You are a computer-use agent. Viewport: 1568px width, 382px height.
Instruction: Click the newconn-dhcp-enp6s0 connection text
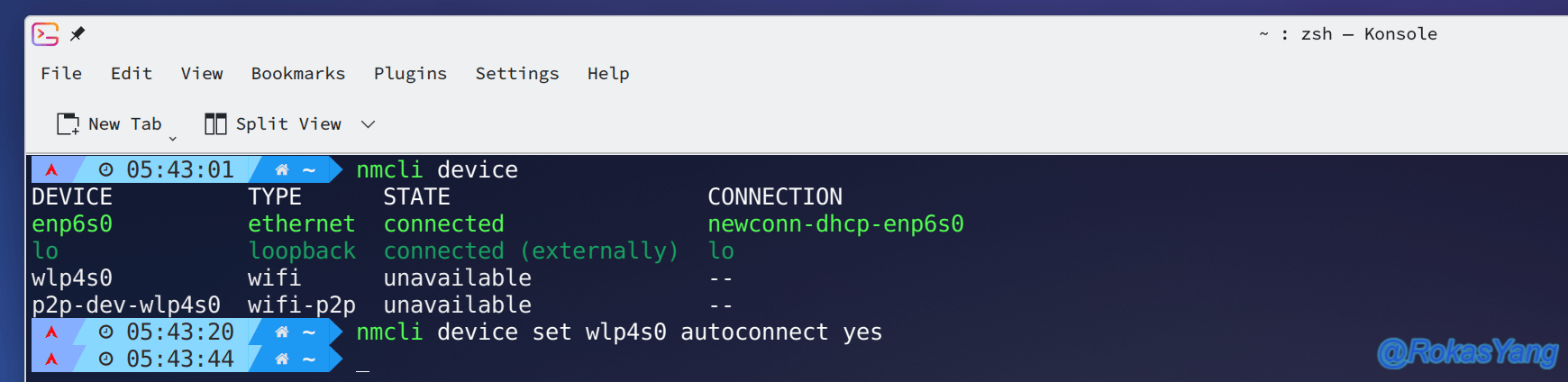tap(835, 223)
